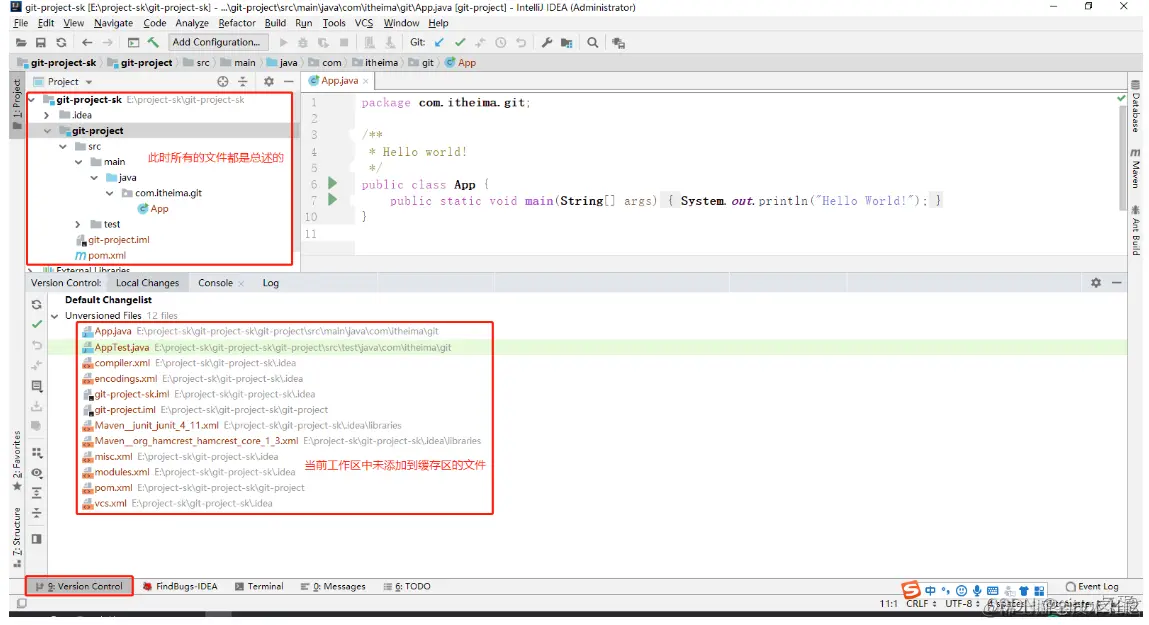Switch to Log tab
The width and height of the screenshot is (1149, 625).
[270, 283]
